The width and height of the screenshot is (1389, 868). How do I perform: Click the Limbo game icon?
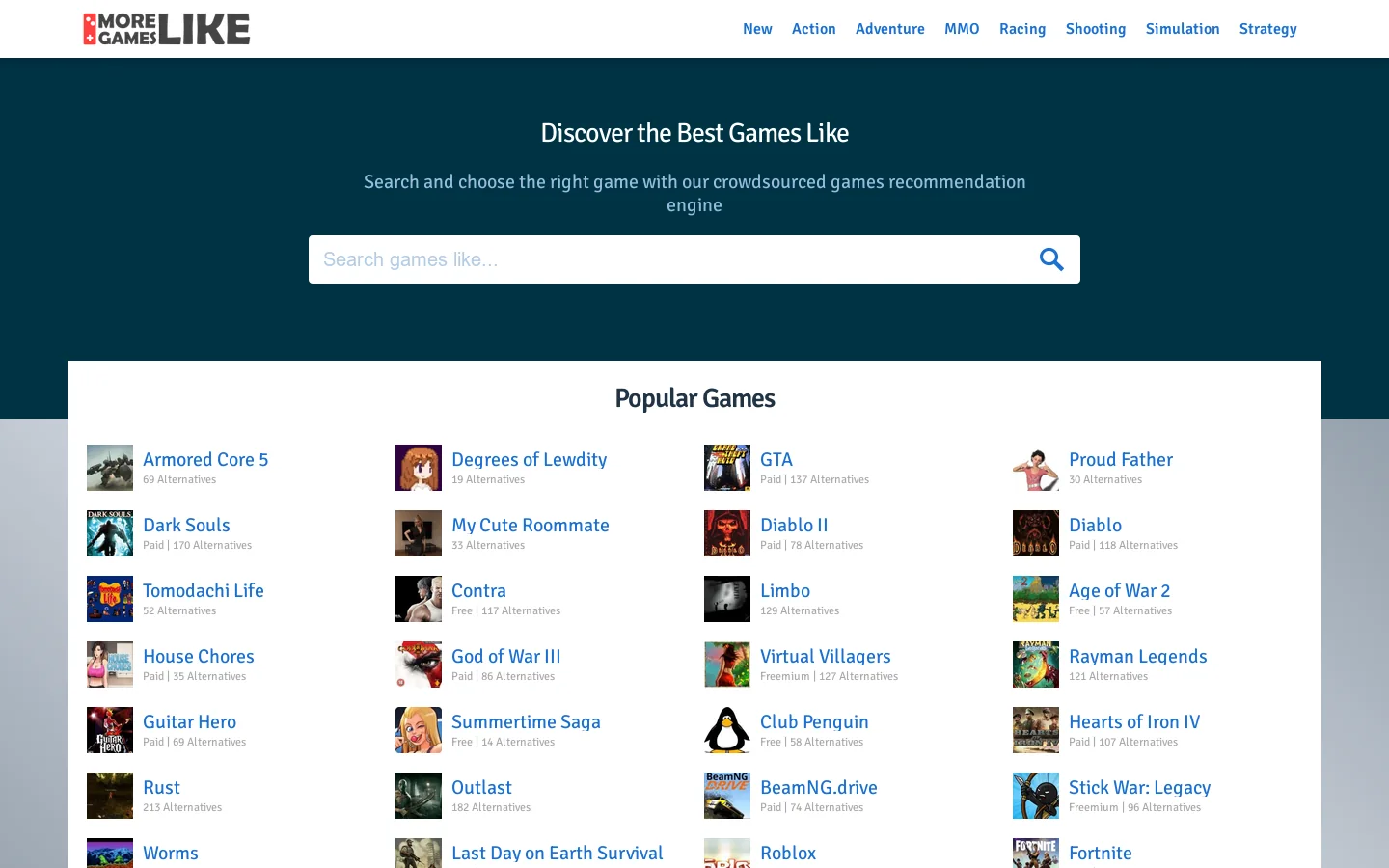[727, 599]
